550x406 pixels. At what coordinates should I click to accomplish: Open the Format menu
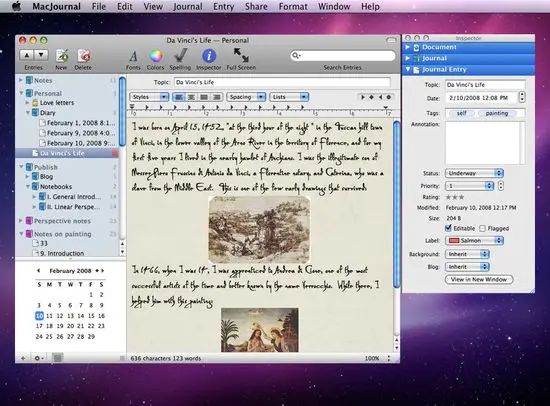pos(293,6)
